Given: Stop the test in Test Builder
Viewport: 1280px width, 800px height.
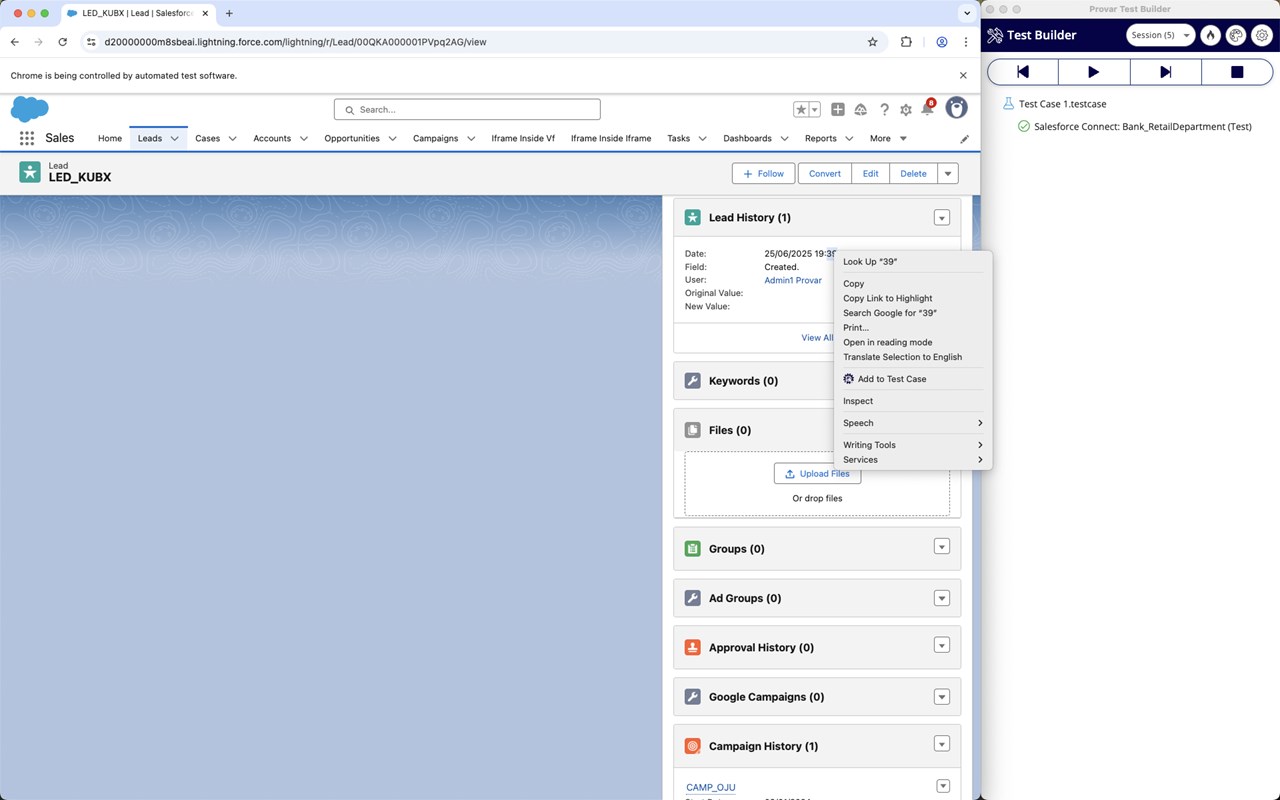Looking at the screenshot, I should click(1237, 72).
